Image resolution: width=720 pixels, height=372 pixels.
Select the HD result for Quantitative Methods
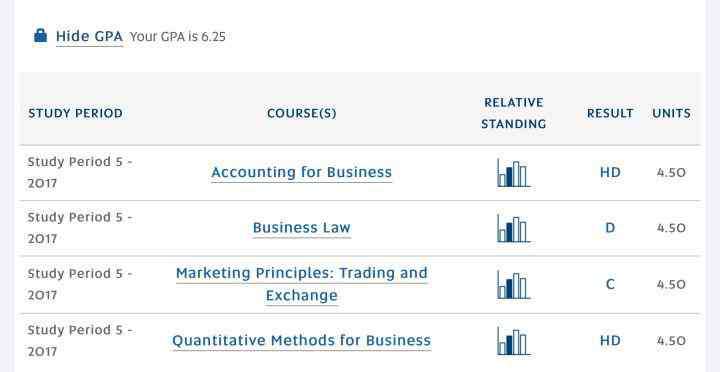pyautogui.click(x=610, y=341)
